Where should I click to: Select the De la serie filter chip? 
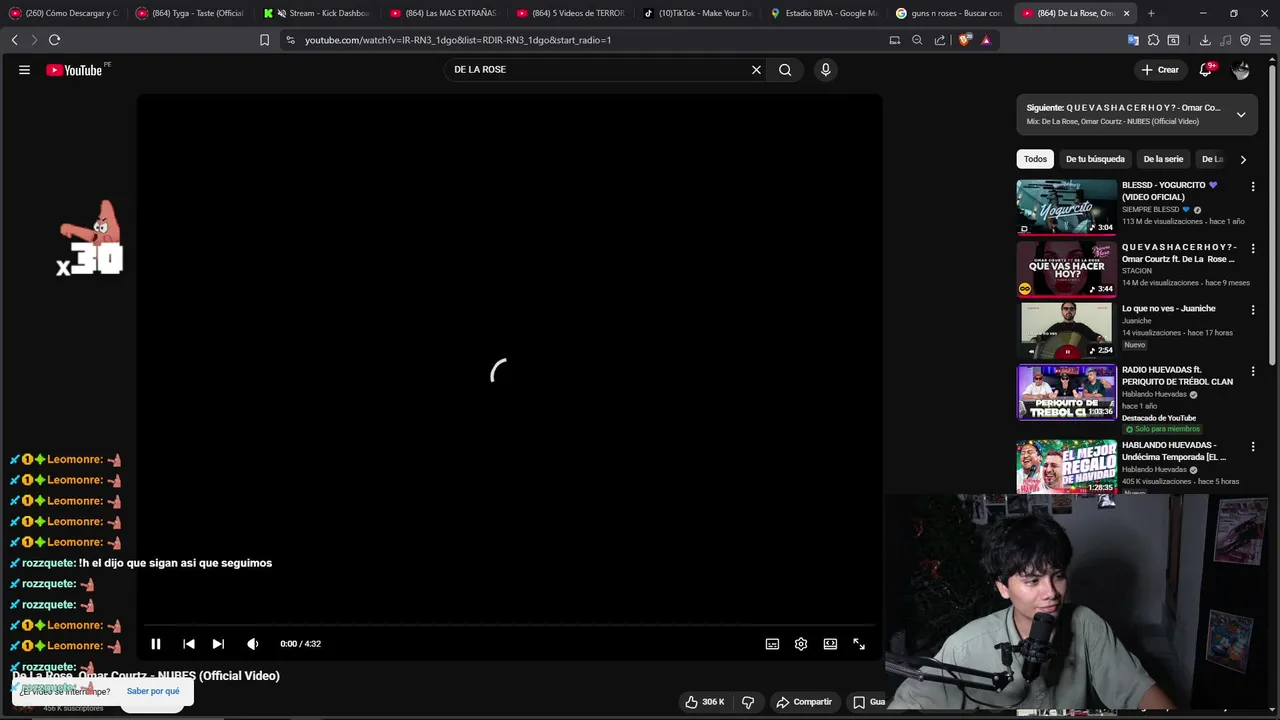(x=1163, y=159)
